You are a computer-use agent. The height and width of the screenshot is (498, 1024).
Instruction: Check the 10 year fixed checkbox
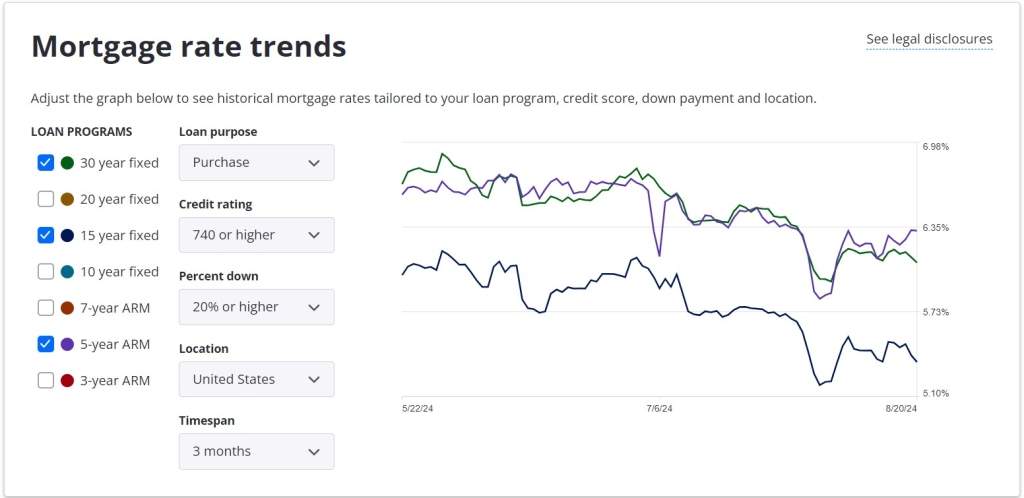45,271
